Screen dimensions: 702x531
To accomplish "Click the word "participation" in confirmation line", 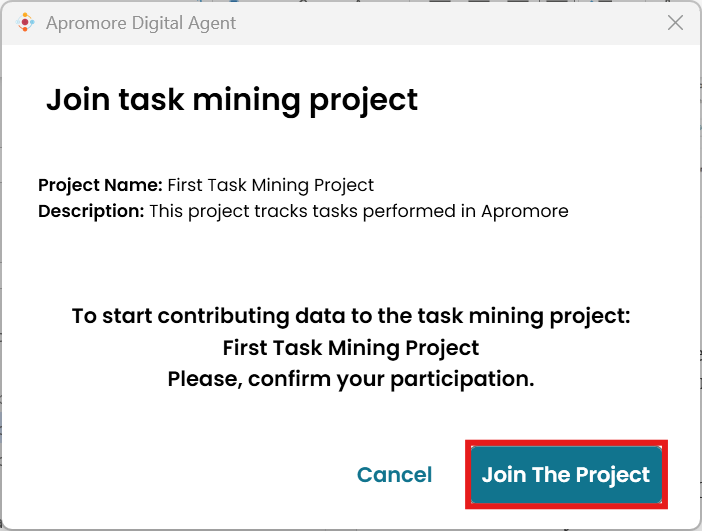I will [468, 380].
